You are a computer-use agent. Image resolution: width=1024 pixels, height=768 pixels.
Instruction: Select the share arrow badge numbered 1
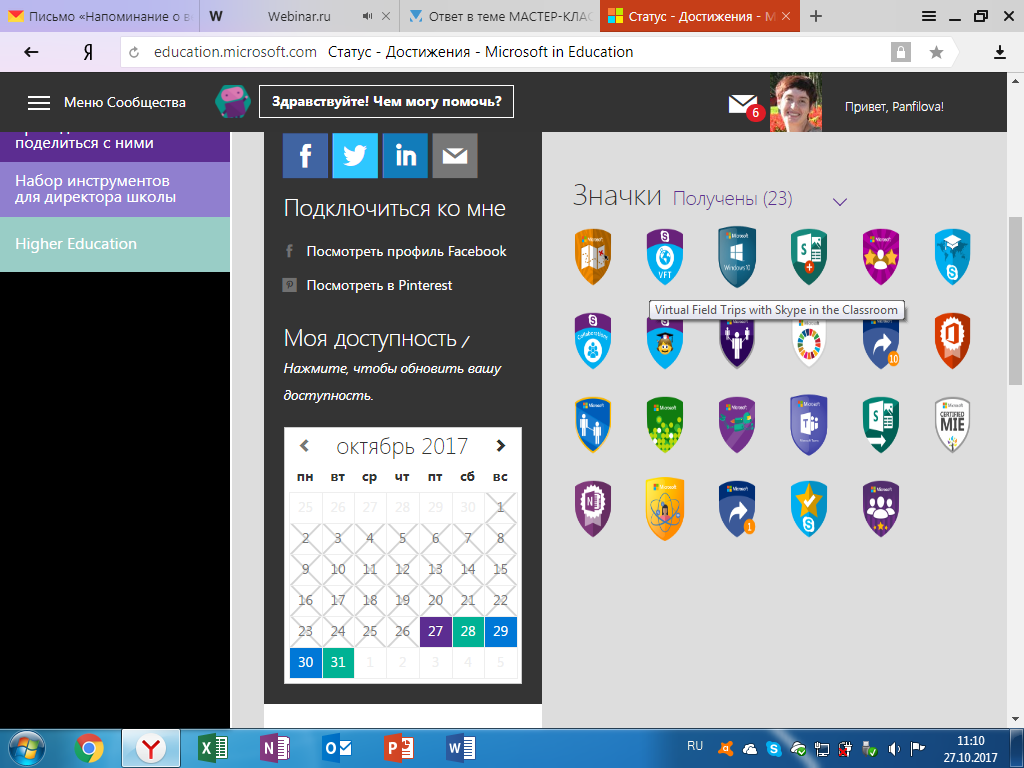[737, 509]
